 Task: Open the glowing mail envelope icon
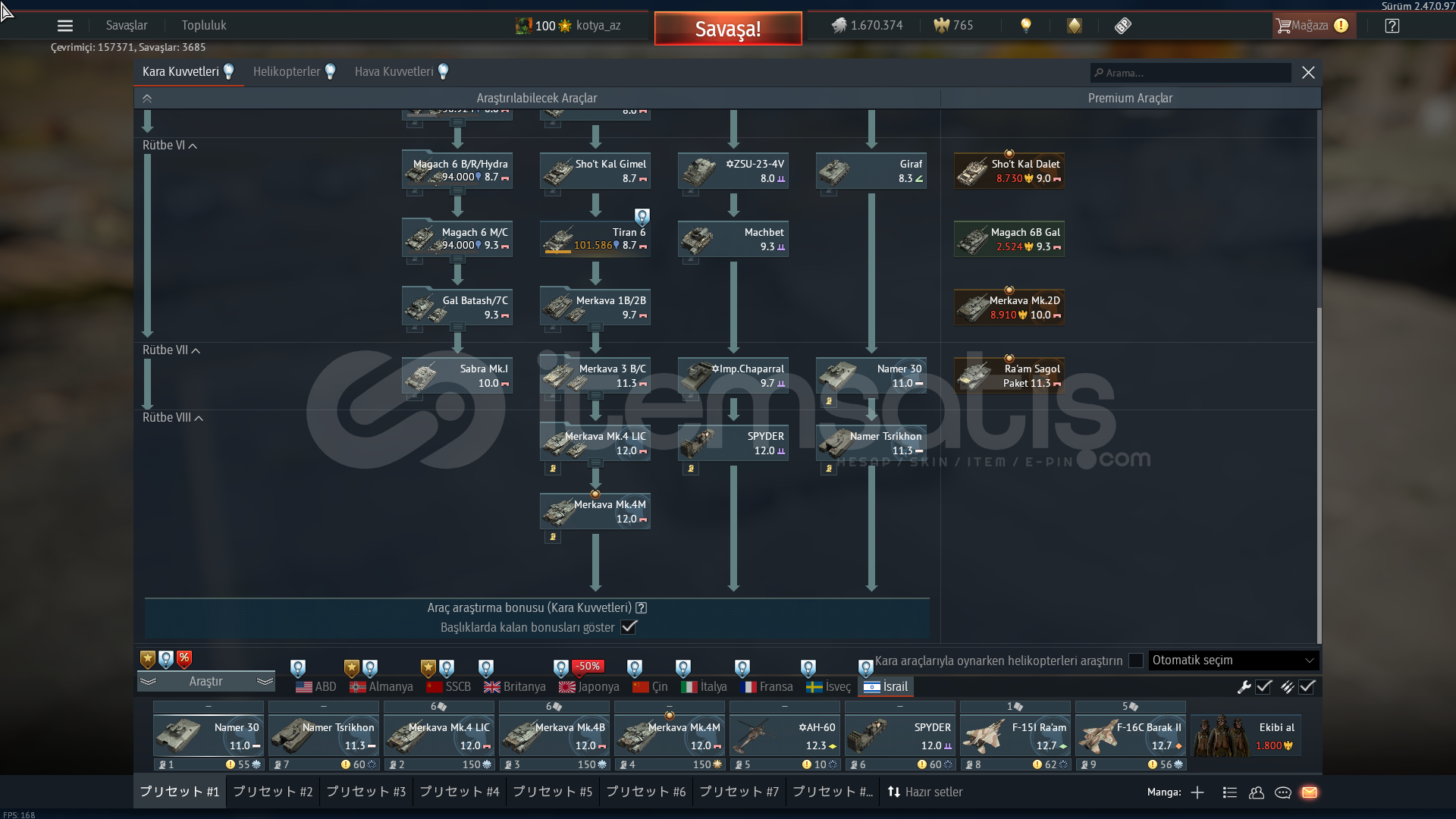1310,792
